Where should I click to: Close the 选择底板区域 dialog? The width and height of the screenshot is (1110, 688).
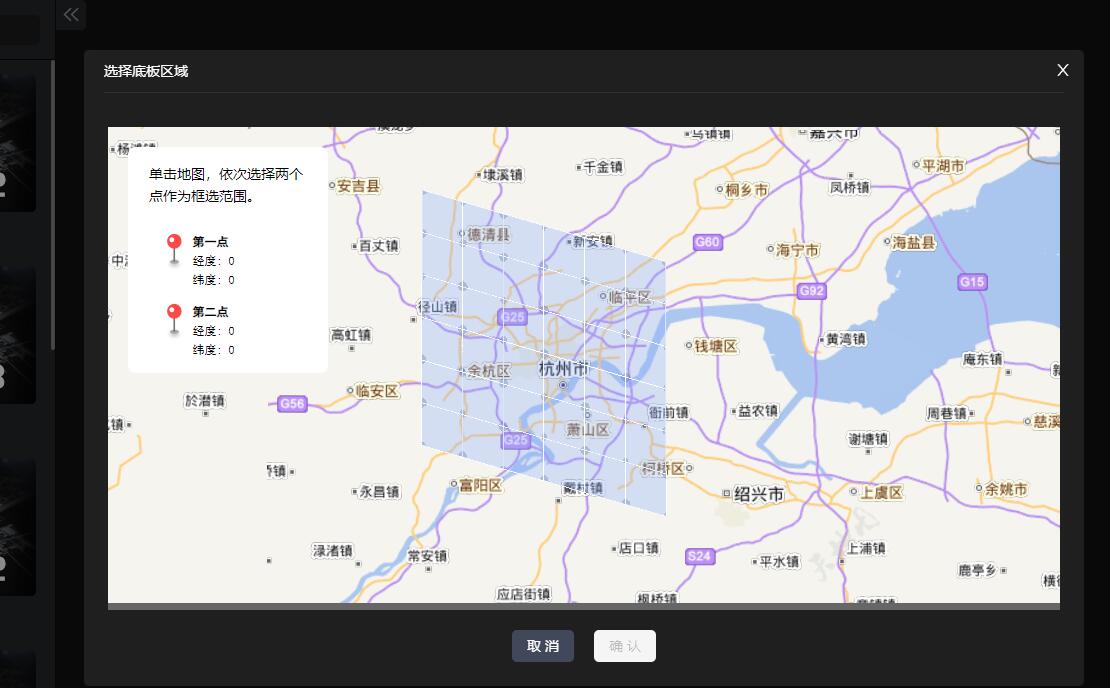click(x=1063, y=70)
